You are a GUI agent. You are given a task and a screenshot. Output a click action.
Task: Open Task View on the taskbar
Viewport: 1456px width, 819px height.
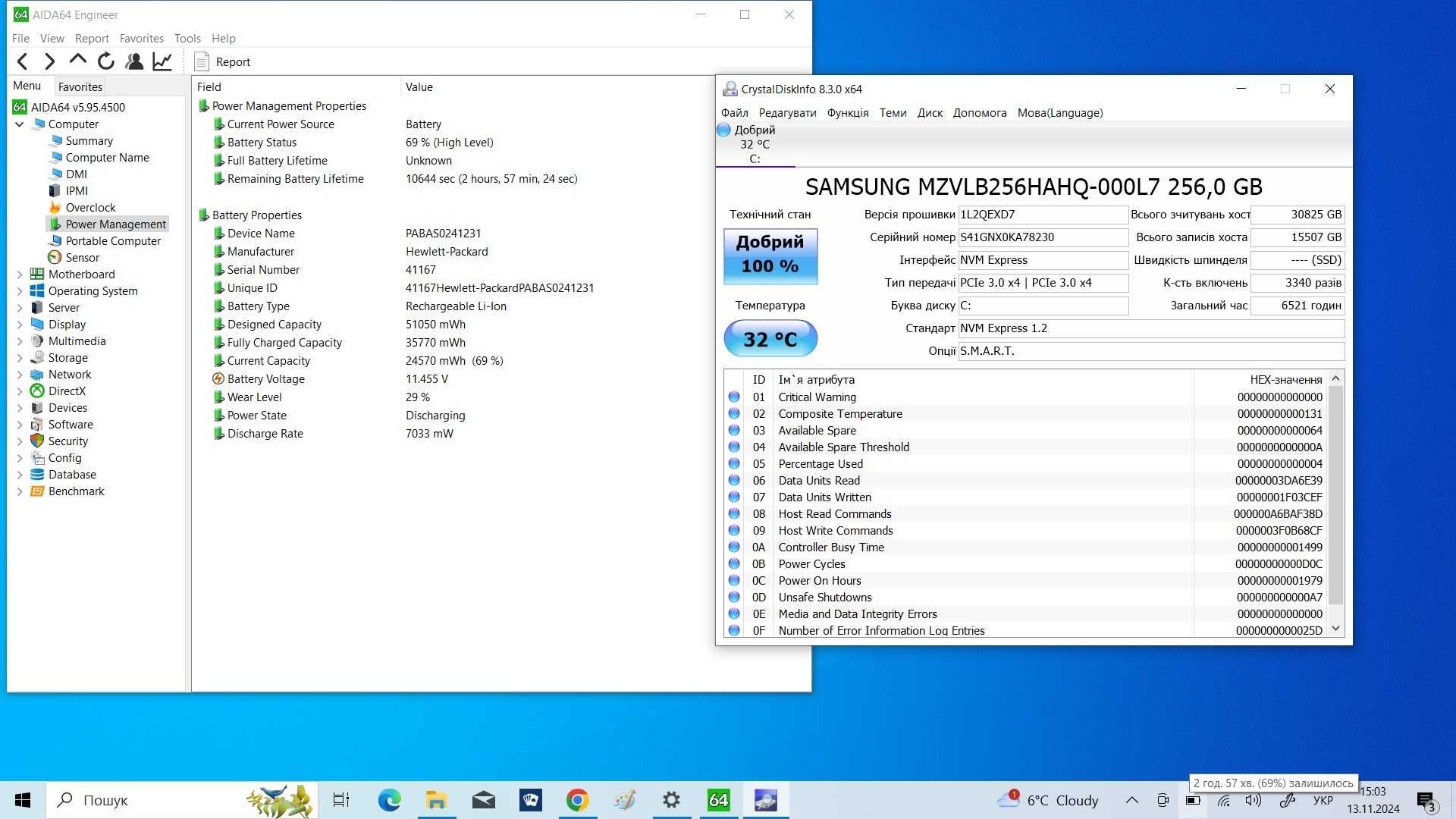pyautogui.click(x=341, y=800)
